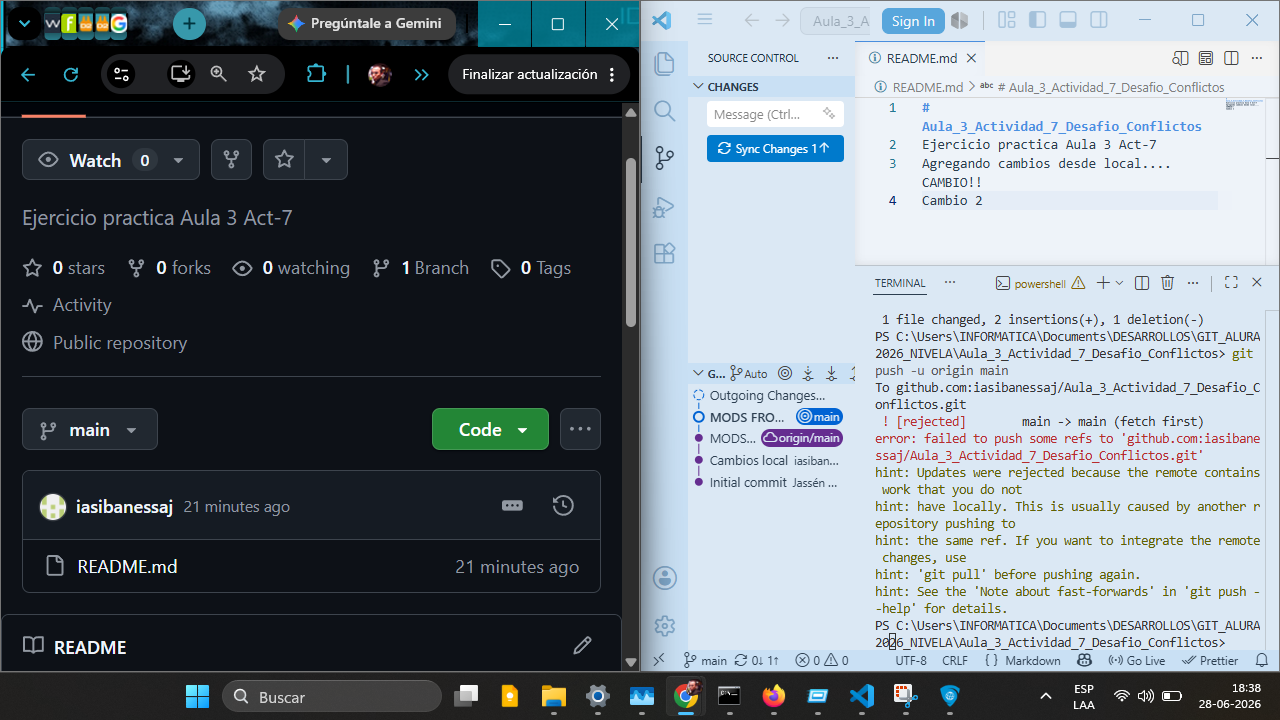This screenshot has height=720, width=1280.
Task: Open terminal panel overflow ellipsis next to TERMINAL
Action: (x=950, y=283)
